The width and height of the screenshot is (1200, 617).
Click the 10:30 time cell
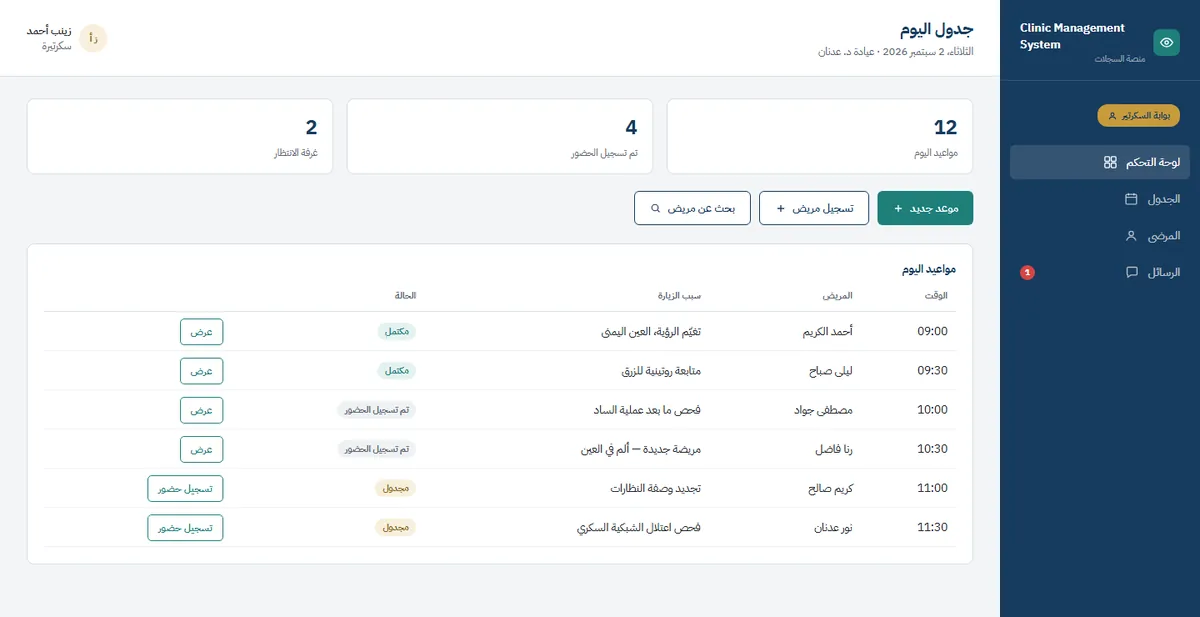(x=932, y=449)
